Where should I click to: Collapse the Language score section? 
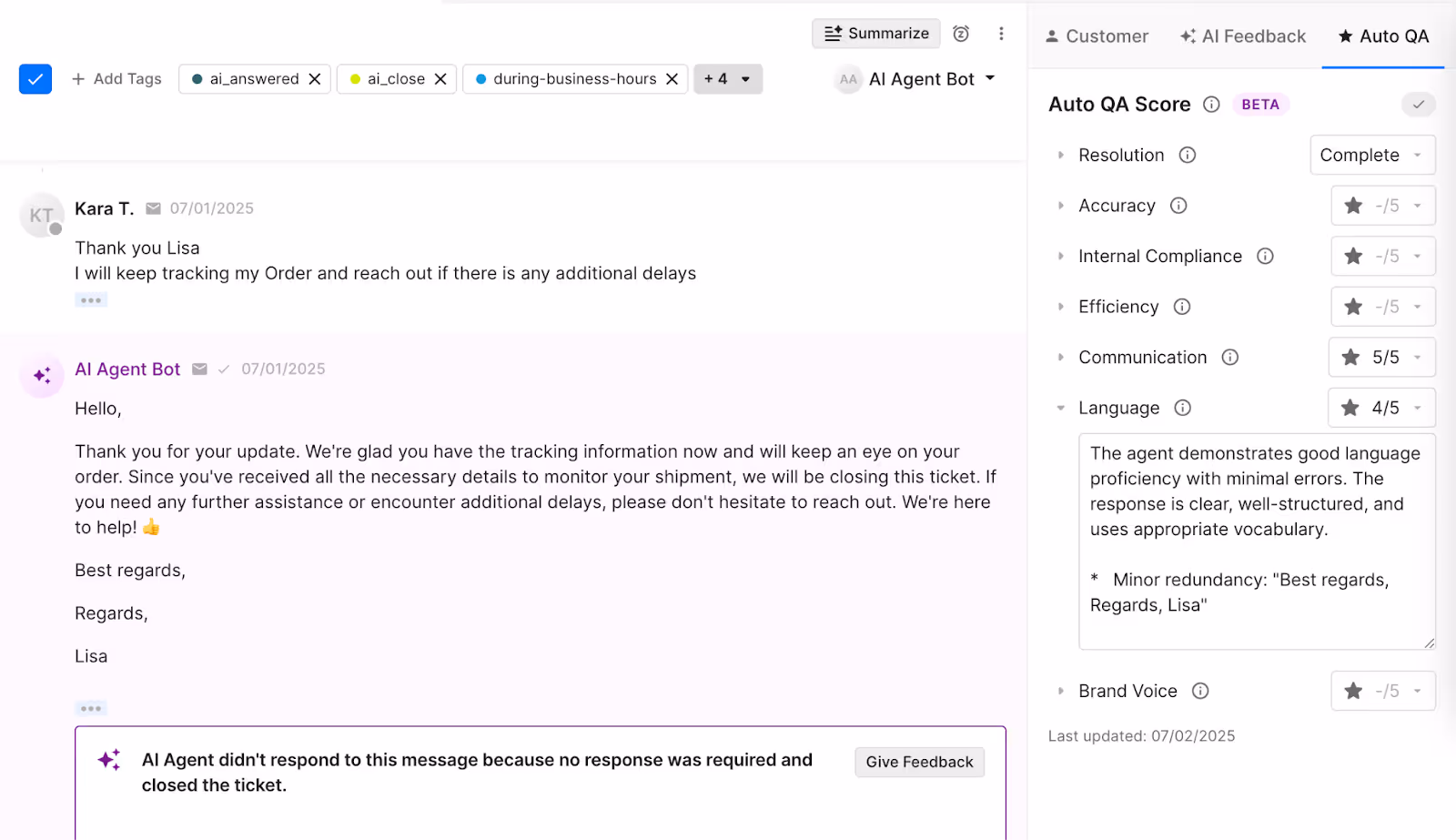pyautogui.click(x=1060, y=409)
